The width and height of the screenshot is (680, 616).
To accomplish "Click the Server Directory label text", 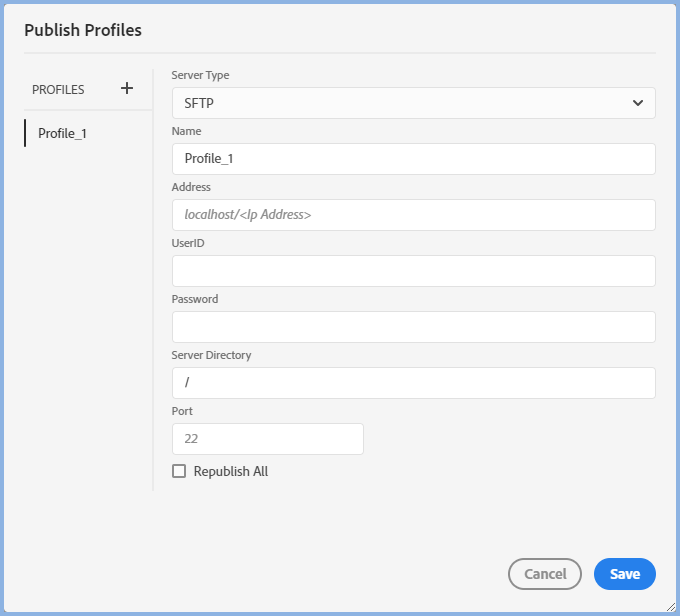I will (211, 355).
